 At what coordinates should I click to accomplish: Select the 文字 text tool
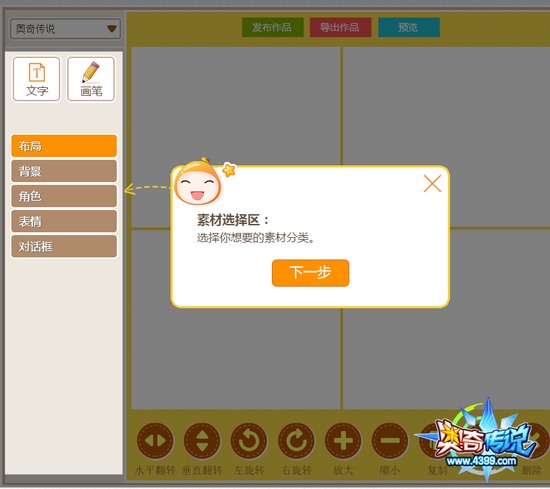36,79
